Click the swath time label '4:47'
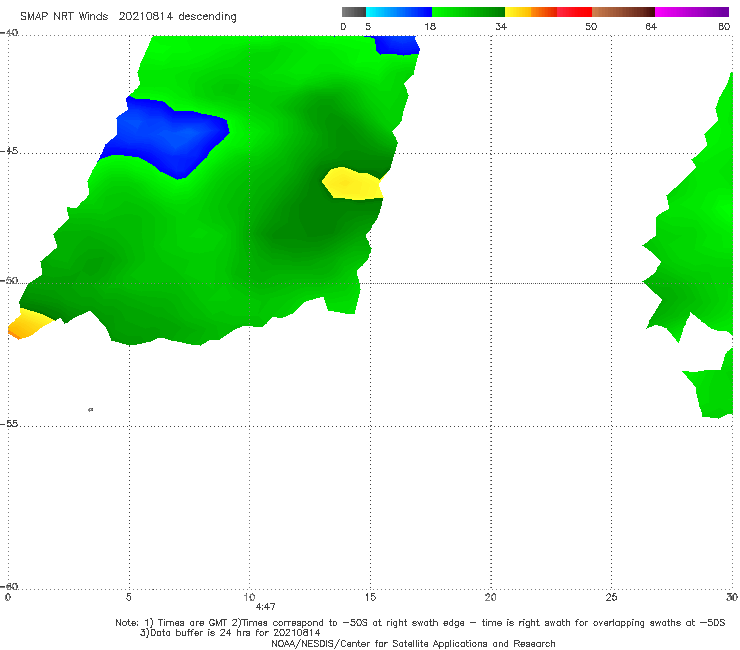This screenshot has height=650, width=740. (265, 607)
